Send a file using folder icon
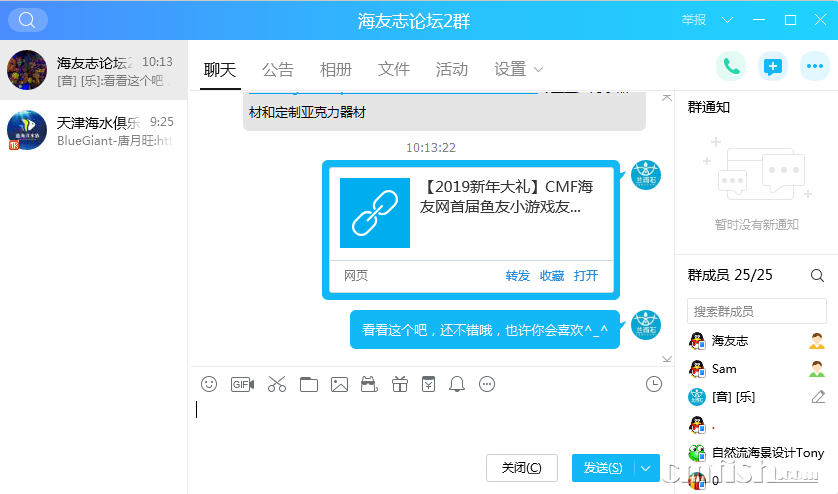838x494 pixels. (309, 384)
